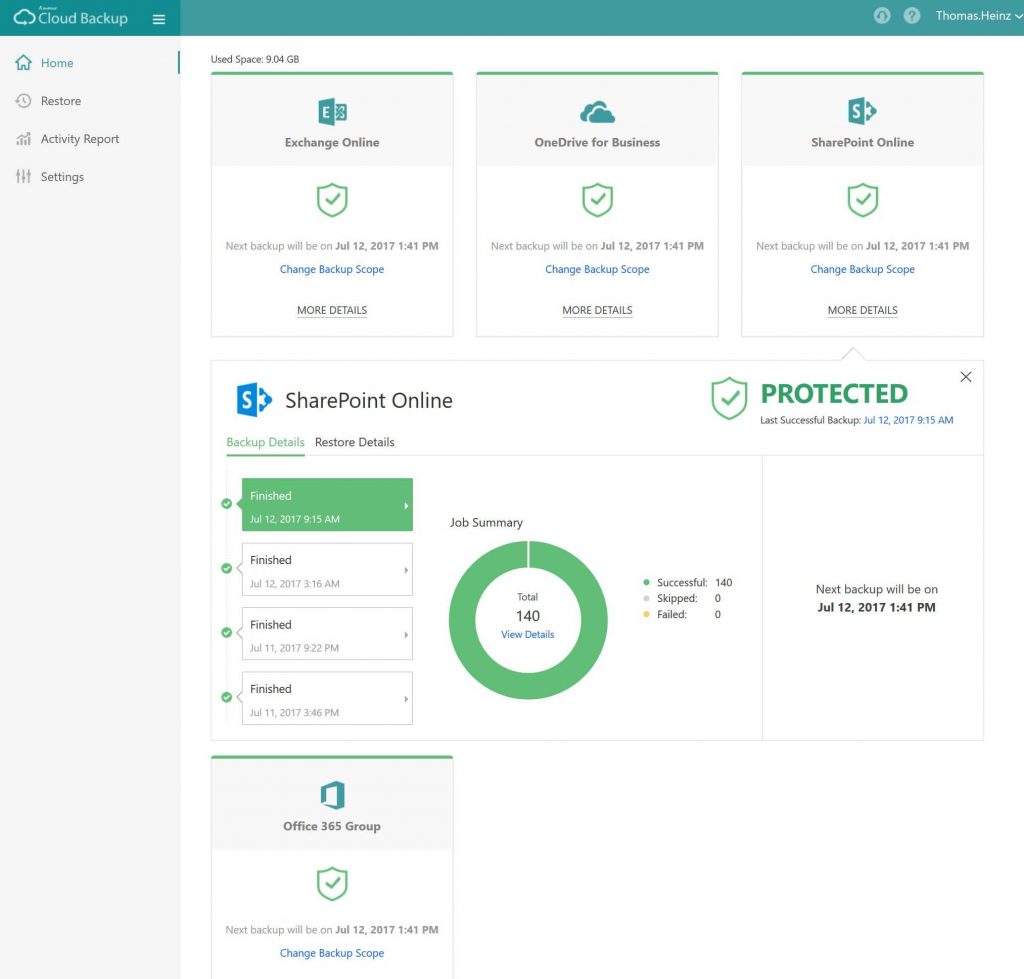The image size is (1024, 979).
Task: Click green check beside 9:15 AM job
Action: coord(227,504)
